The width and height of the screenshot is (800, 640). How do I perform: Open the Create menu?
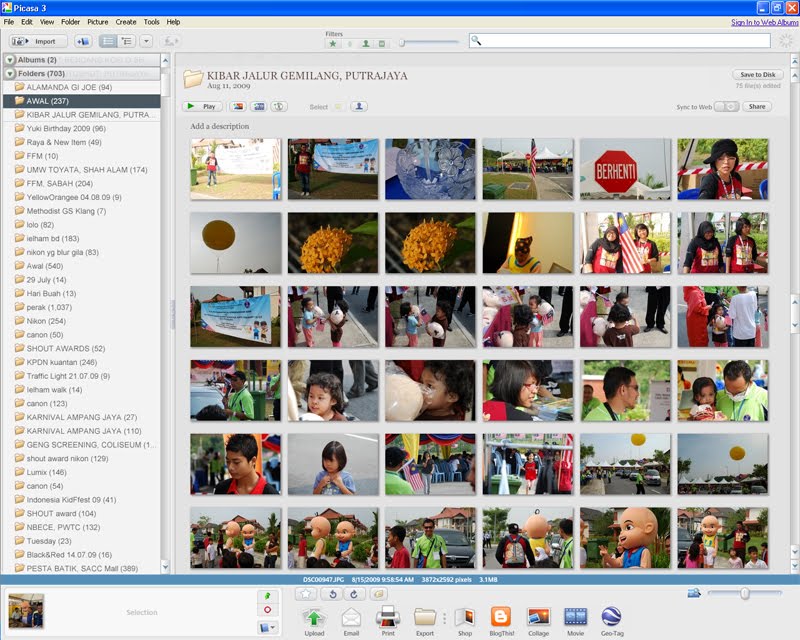126,22
